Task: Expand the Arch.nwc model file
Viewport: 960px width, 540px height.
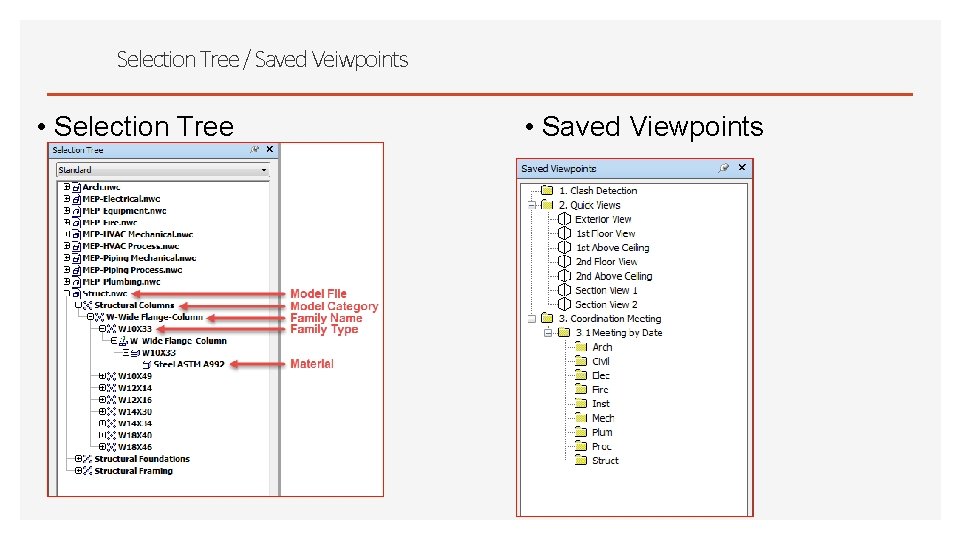Action: (67, 187)
